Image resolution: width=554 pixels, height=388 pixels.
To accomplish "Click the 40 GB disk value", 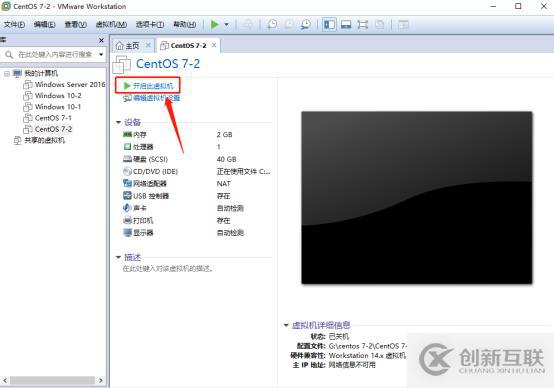I will click(x=226, y=159).
